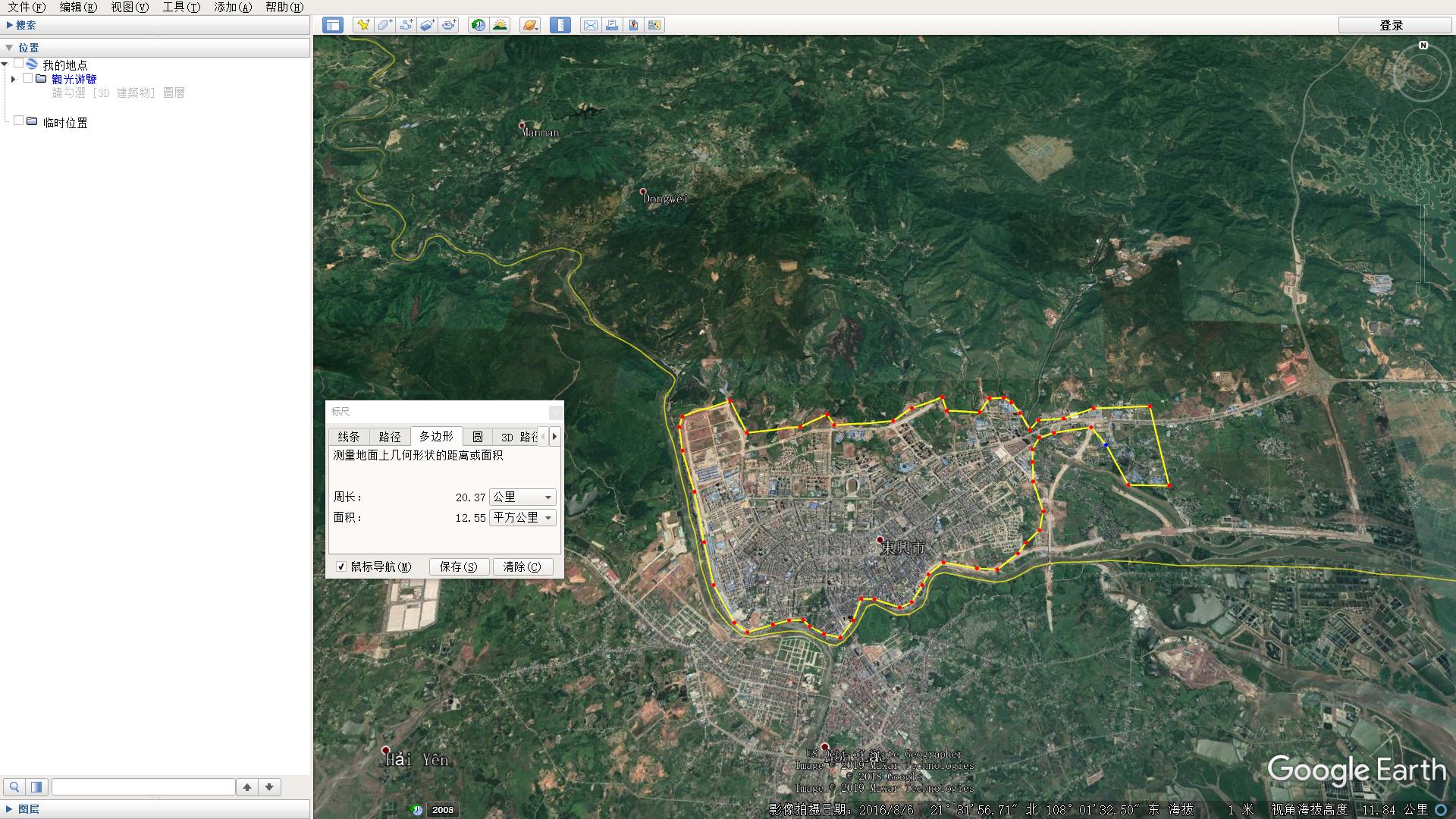Switch to the 路径 tab in ruler
The width and height of the screenshot is (1456, 819).
point(390,437)
